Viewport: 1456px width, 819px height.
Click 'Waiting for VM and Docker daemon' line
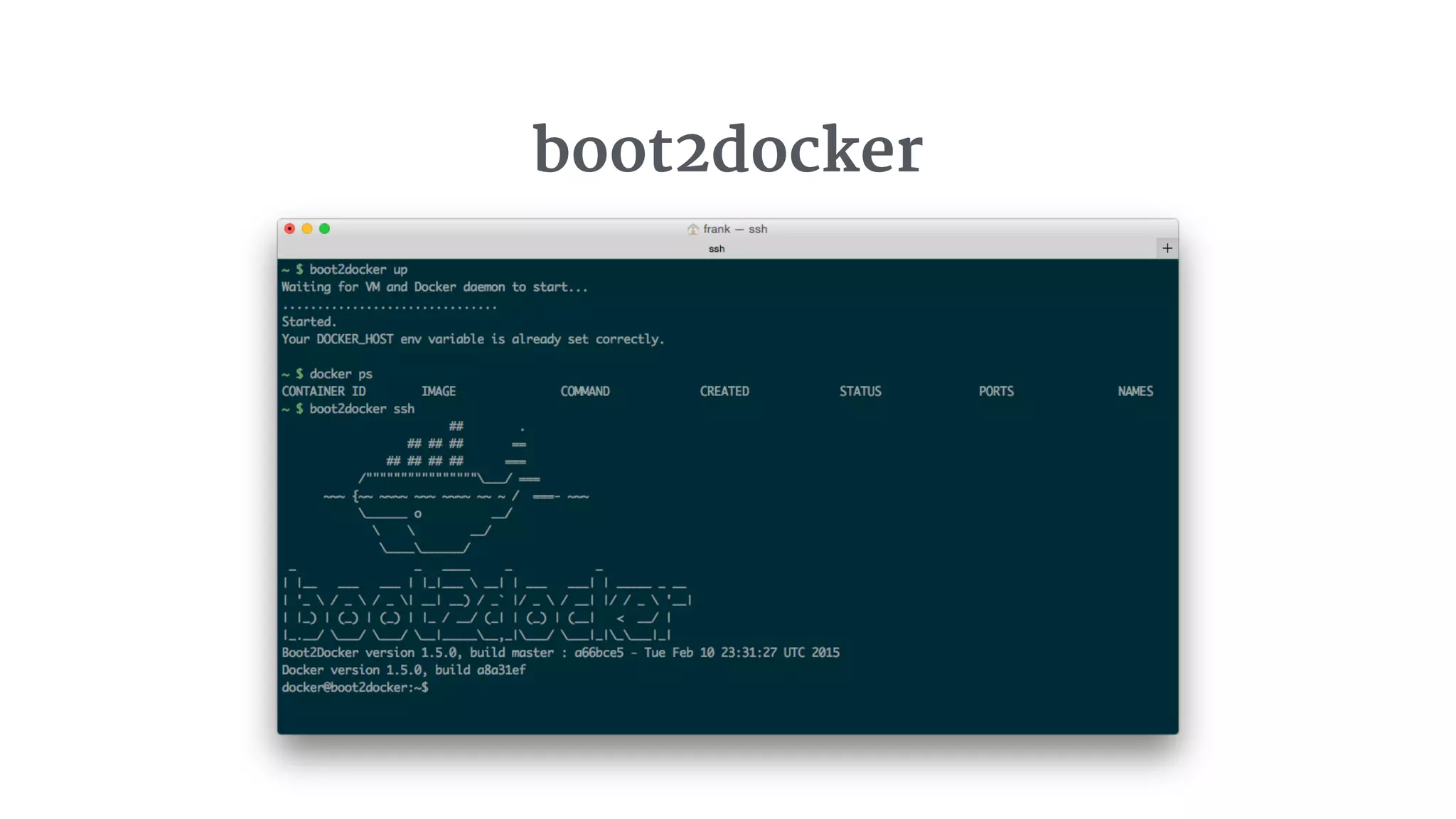click(x=434, y=287)
